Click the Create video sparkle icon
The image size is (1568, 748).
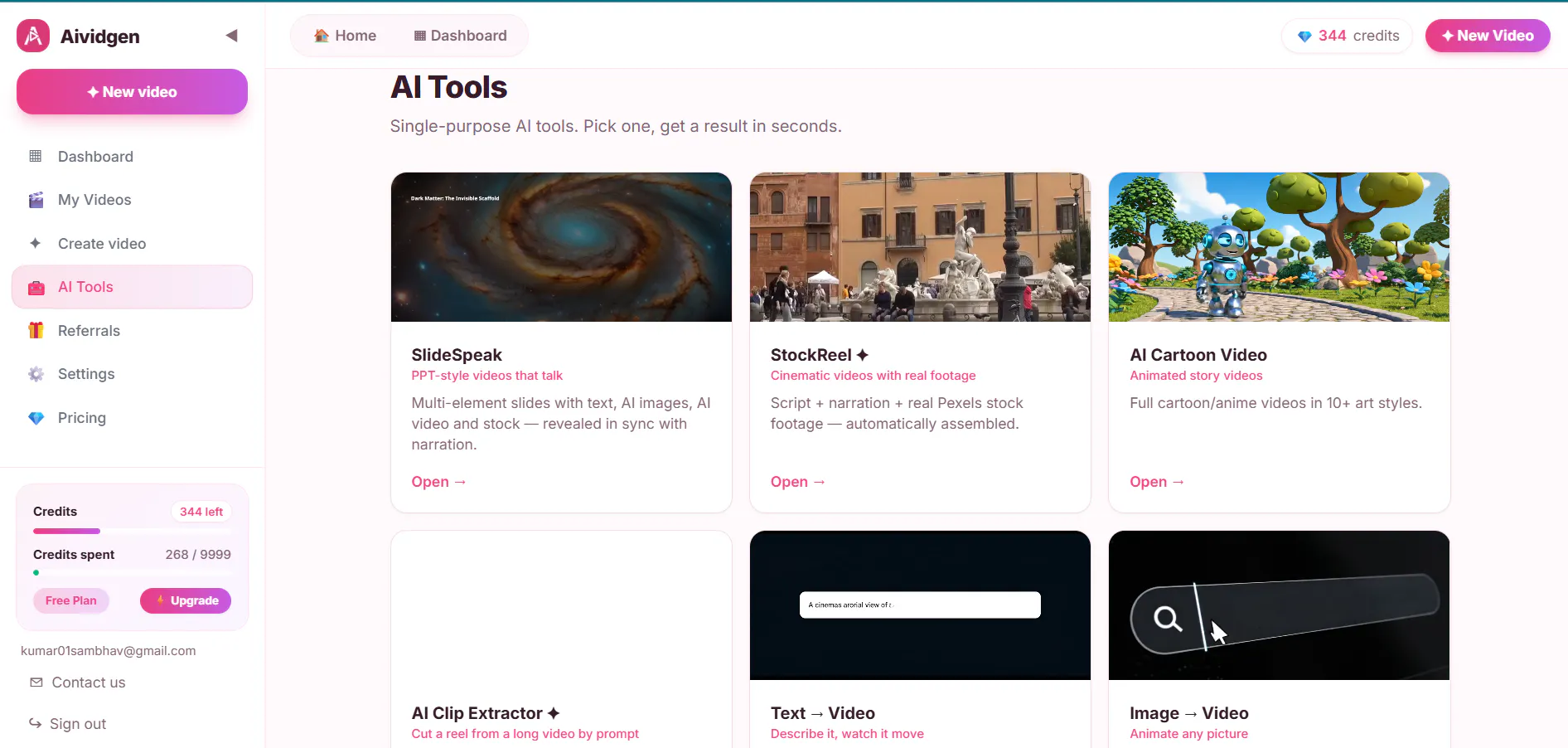[35, 243]
